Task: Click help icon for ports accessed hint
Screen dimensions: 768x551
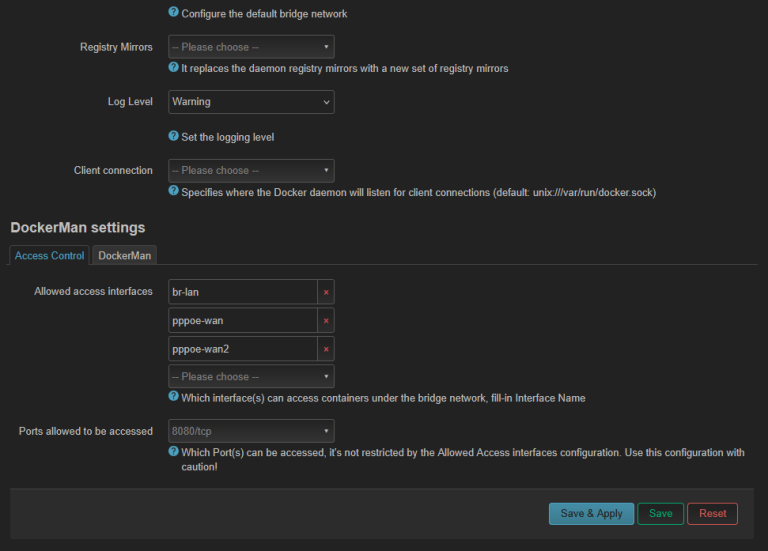Action: pyautogui.click(x=174, y=451)
